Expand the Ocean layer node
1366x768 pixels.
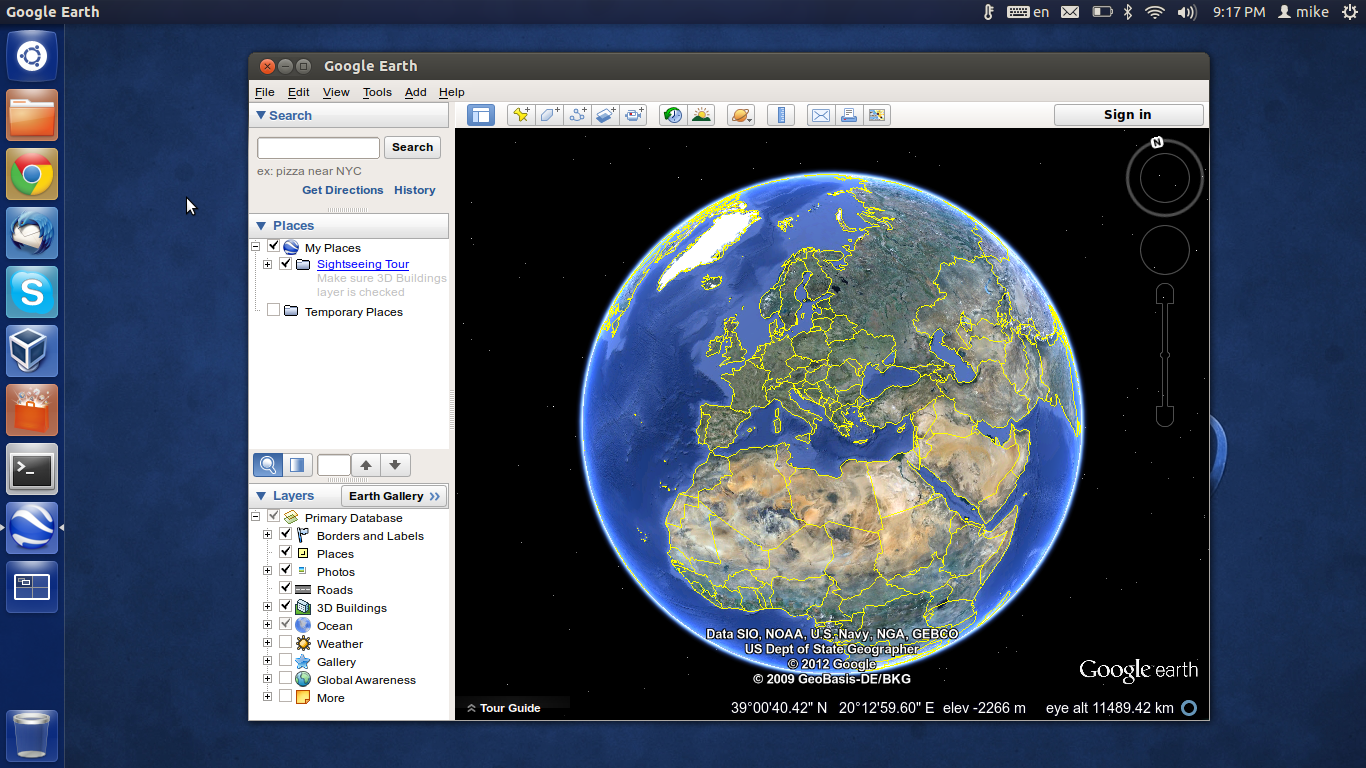point(268,625)
